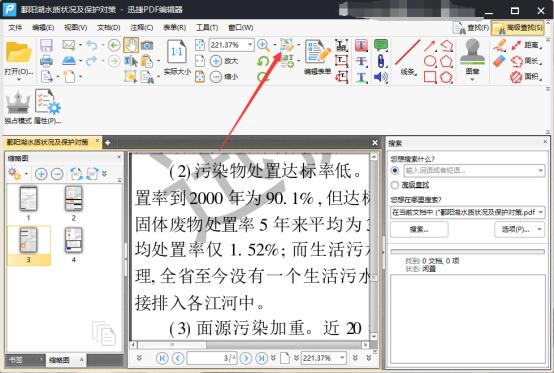Select the underline text tool
Image resolution: width=554 pixels, height=373 pixels.
361,77
